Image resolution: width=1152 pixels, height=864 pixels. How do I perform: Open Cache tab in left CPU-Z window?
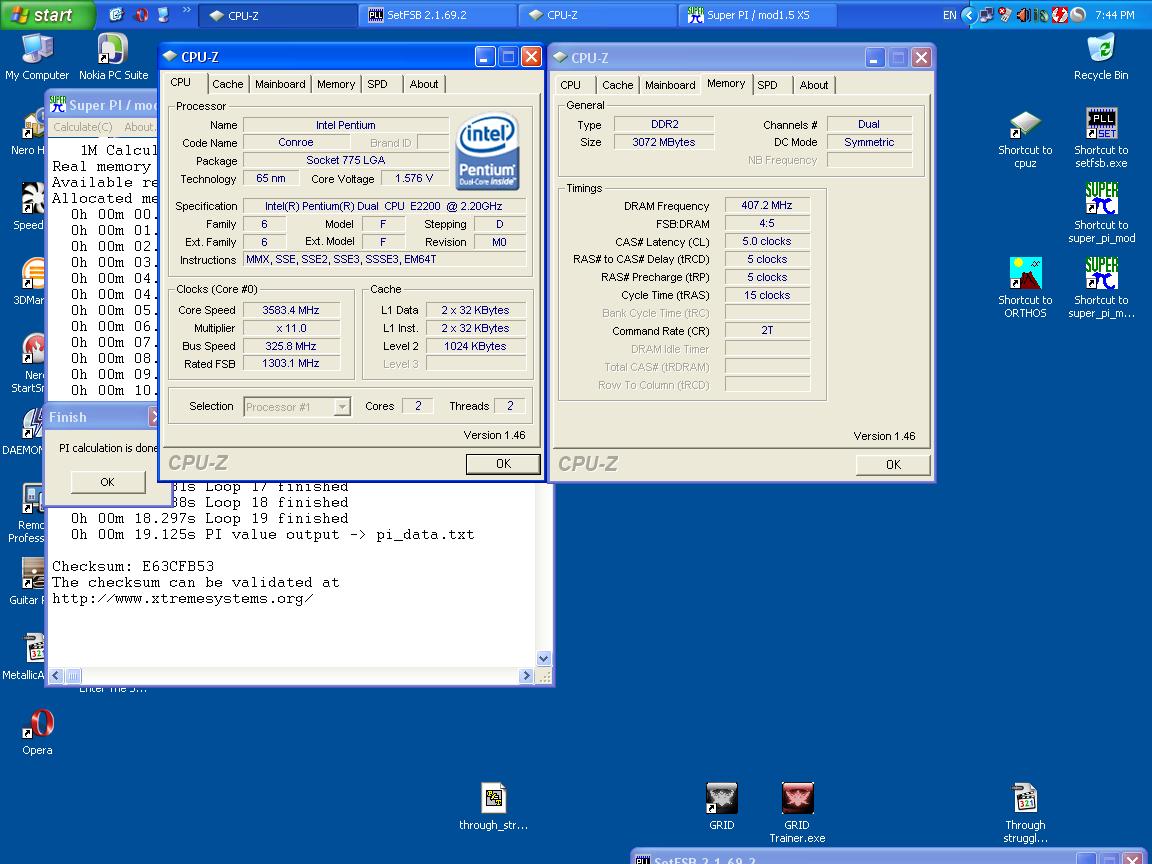point(228,84)
